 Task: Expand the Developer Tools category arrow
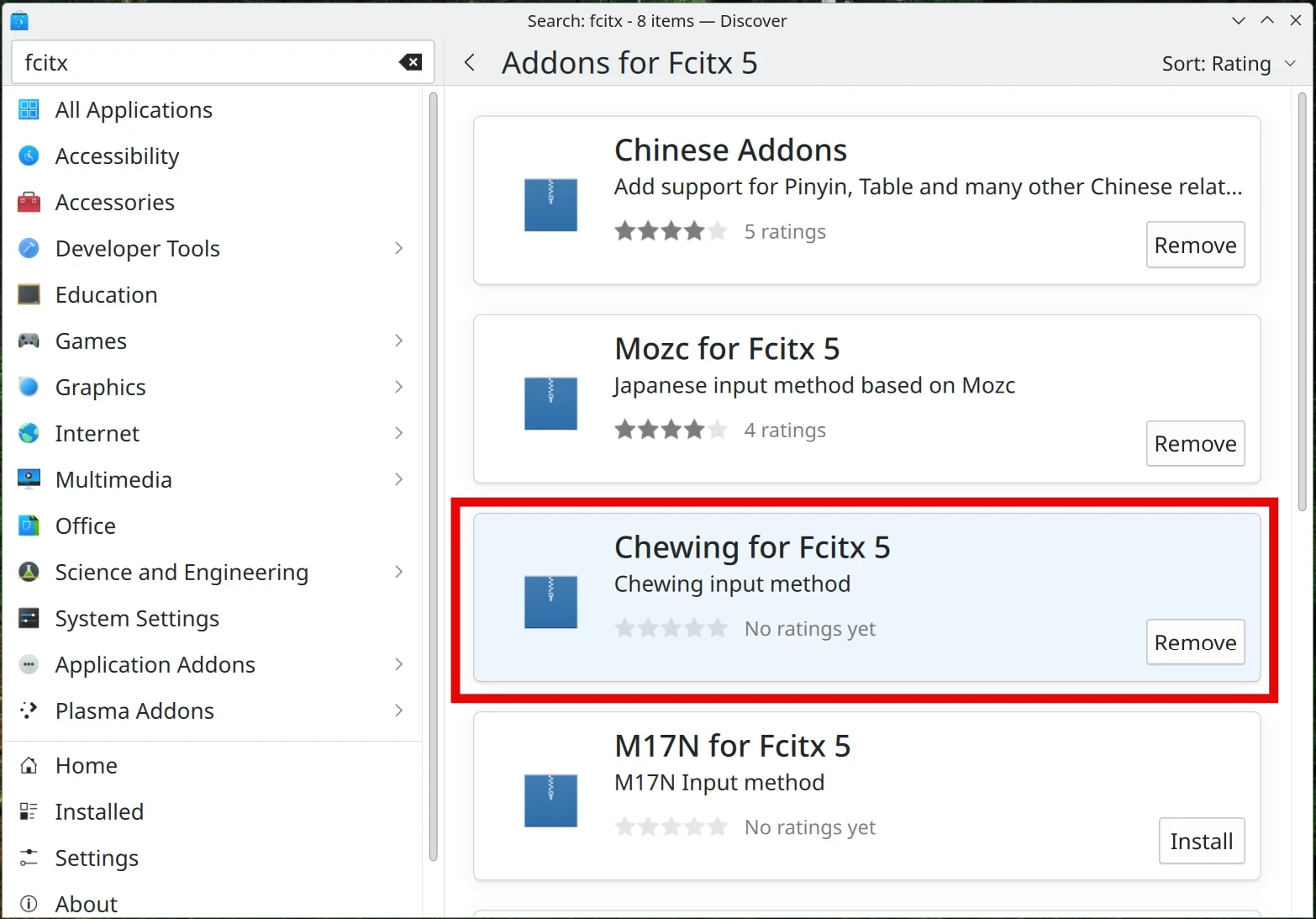click(x=398, y=248)
